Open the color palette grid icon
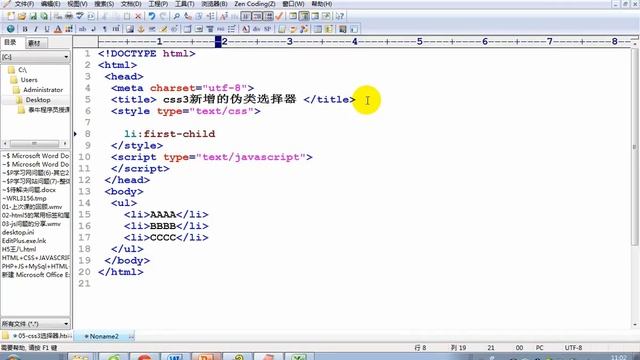The image size is (640, 360). pyautogui.click(x=69, y=29)
